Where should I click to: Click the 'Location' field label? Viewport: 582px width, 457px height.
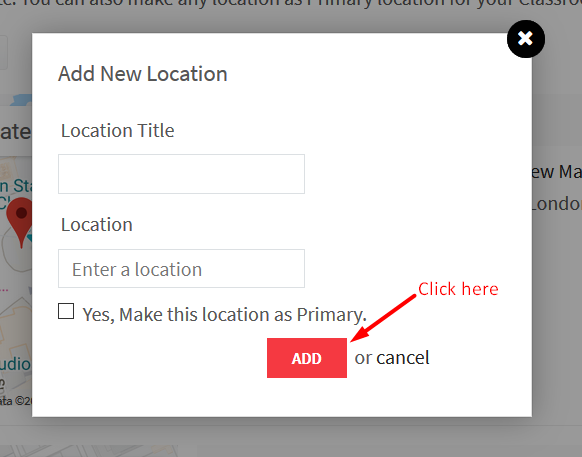[97, 225]
